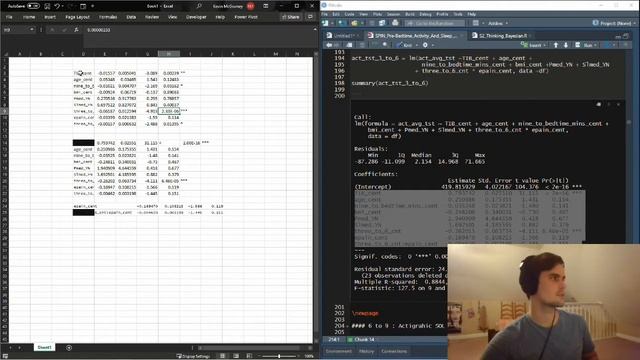Image resolution: width=640 pixels, height=360 pixels.
Task: Switch to Normal view in Excel status bar
Action: click(222, 356)
